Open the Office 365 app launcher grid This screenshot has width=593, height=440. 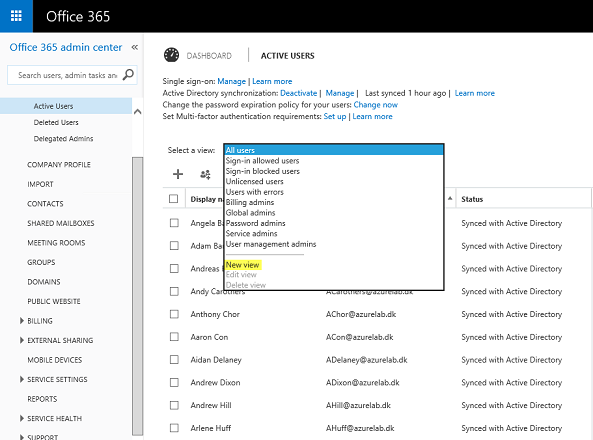pos(16,16)
